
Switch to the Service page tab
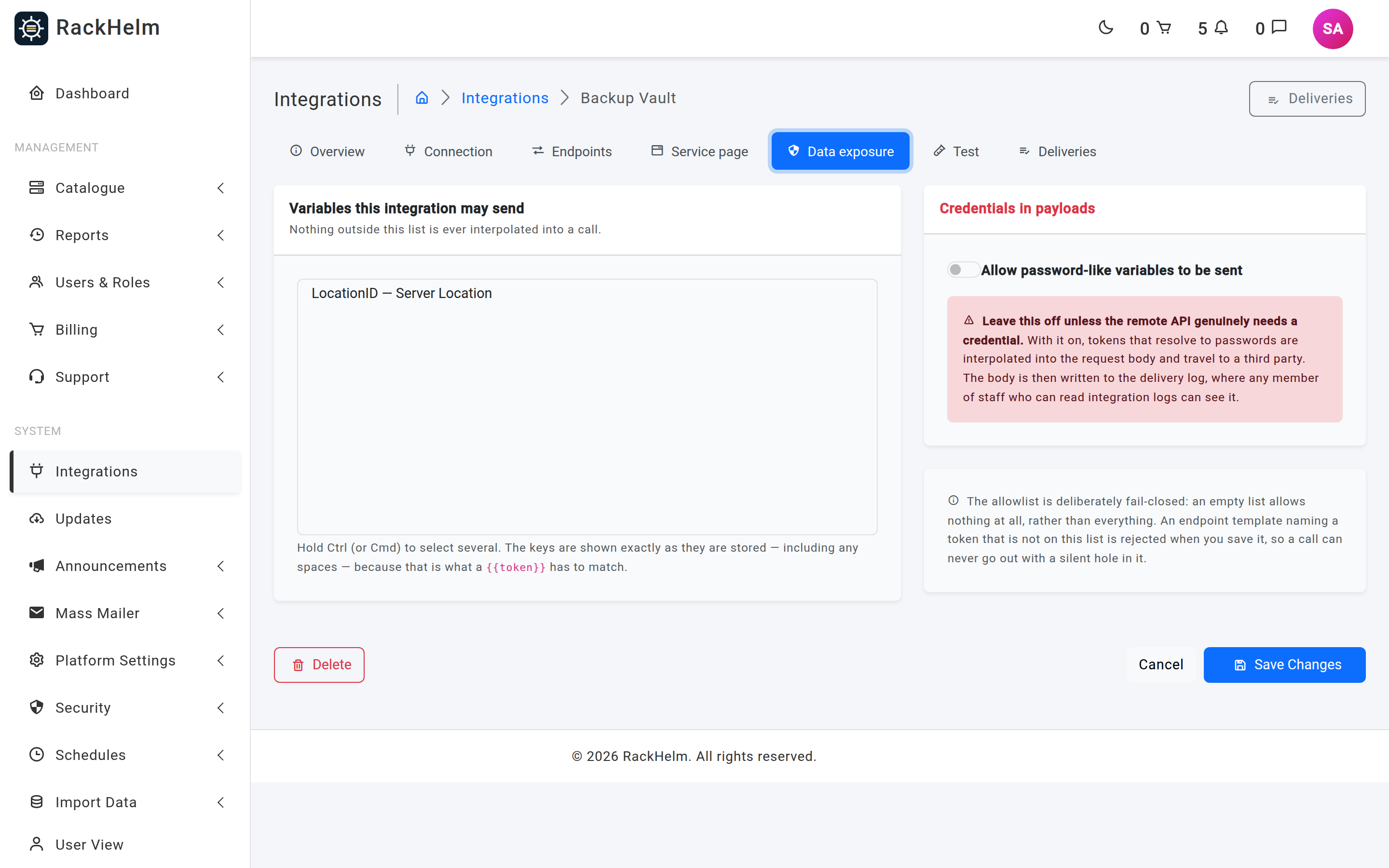coord(700,151)
